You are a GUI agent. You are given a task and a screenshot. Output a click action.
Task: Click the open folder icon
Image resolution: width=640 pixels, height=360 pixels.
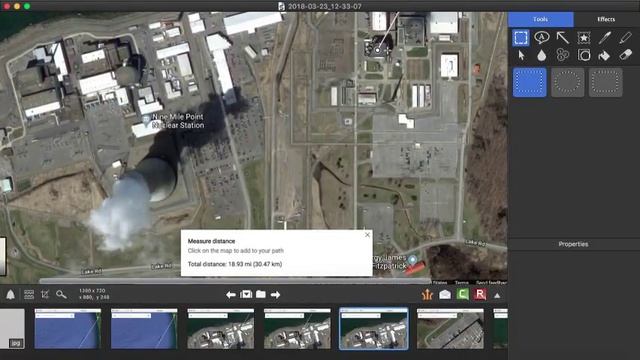point(261,294)
